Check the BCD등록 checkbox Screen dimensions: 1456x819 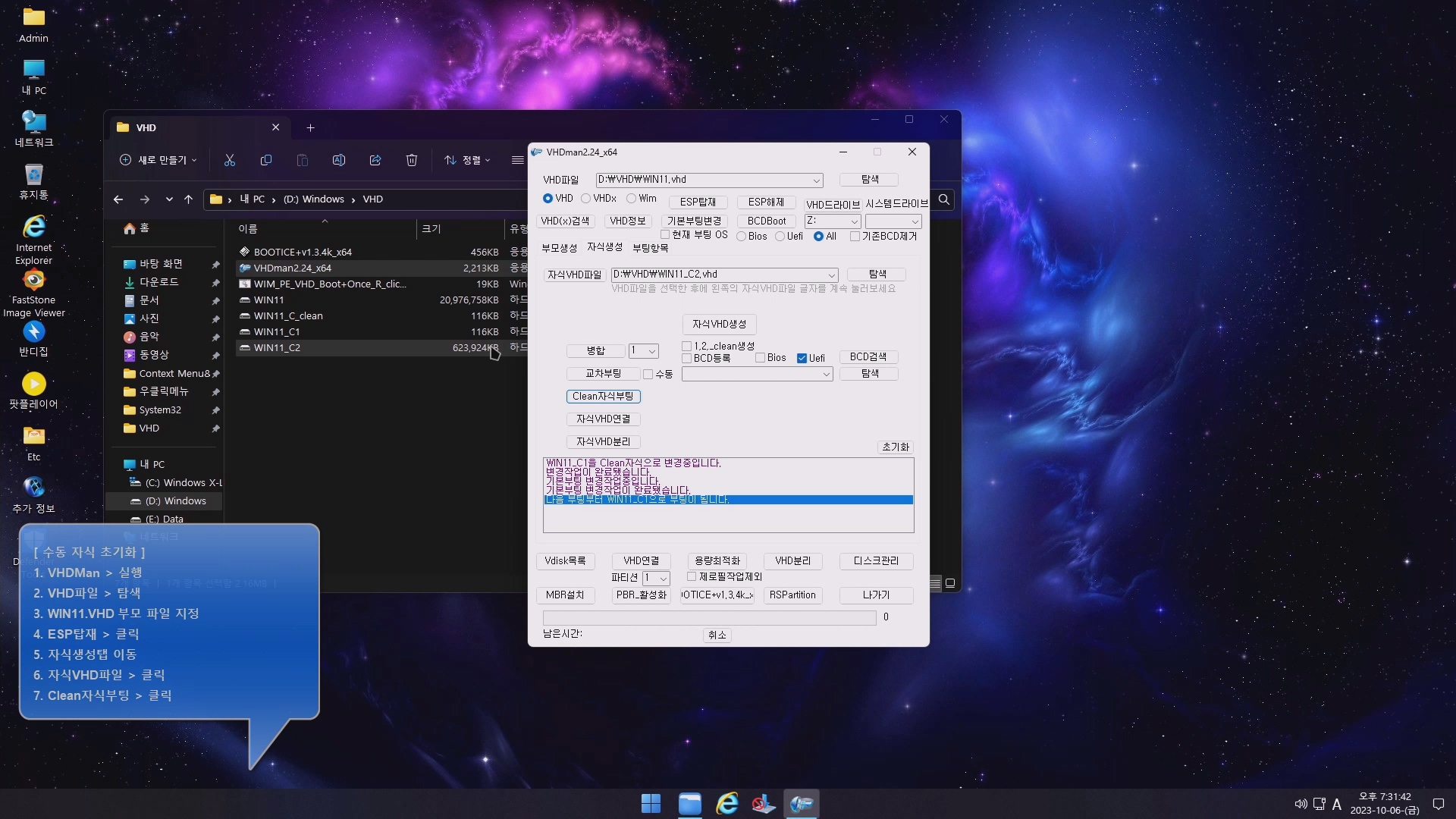click(x=686, y=358)
